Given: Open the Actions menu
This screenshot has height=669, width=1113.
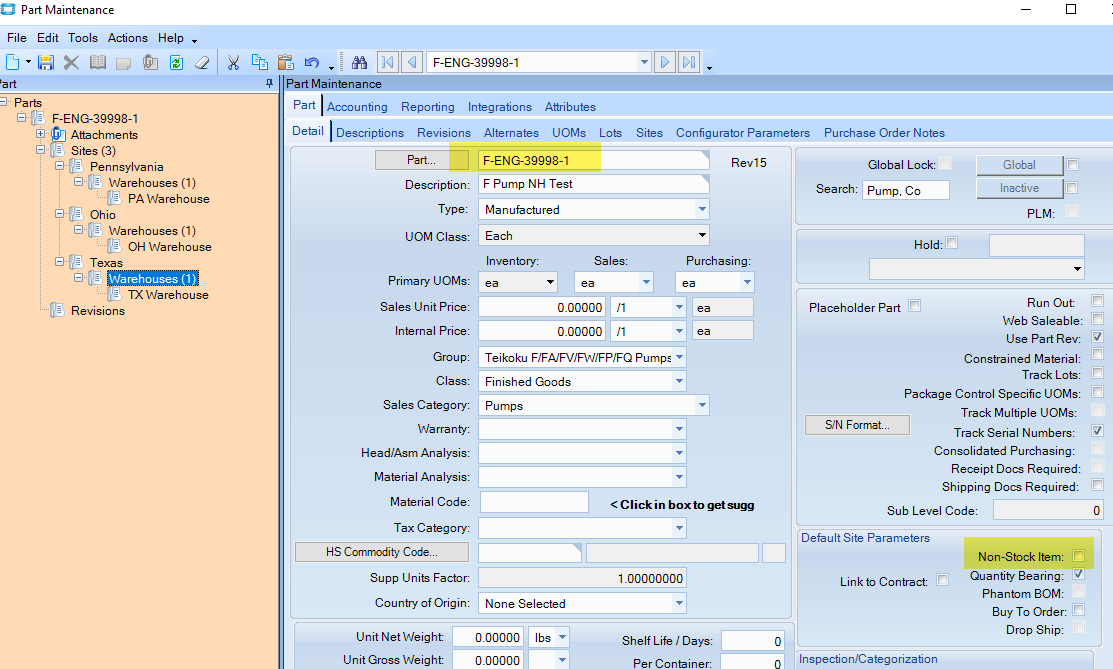Looking at the screenshot, I should pyautogui.click(x=128, y=38).
